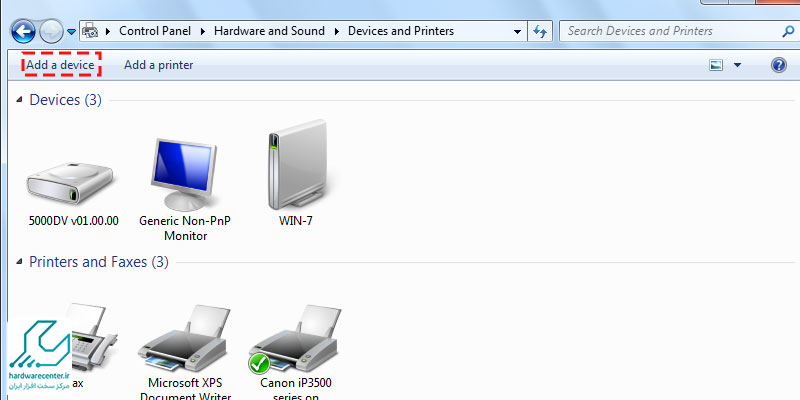
Task: Expand arrow after Hardware and Sound breadcrumb
Action: pos(337,31)
